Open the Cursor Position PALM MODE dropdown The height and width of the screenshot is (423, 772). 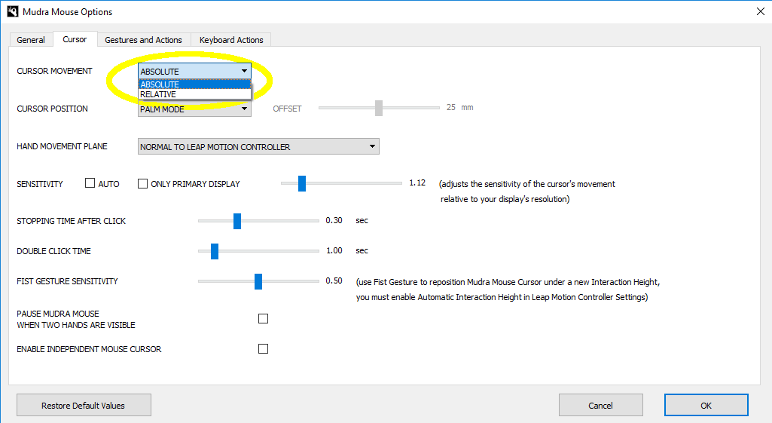pos(195,109)
